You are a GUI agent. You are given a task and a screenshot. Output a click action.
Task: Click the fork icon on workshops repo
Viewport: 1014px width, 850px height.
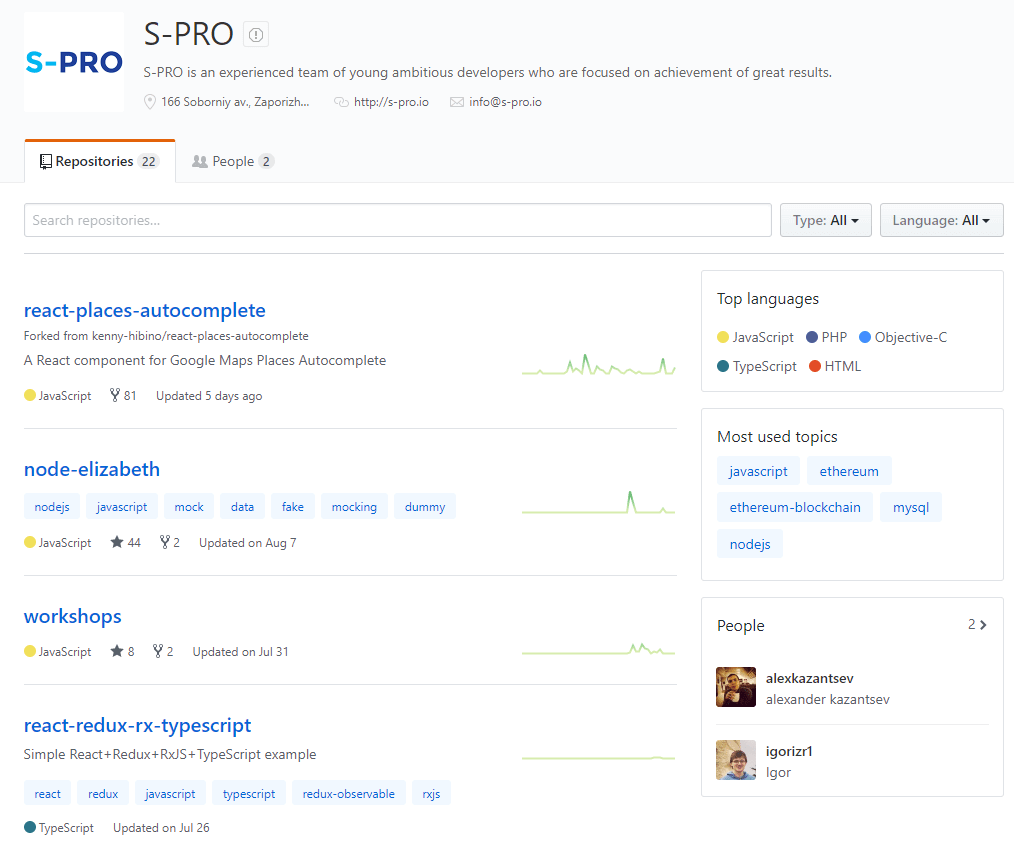click(158, 652)
